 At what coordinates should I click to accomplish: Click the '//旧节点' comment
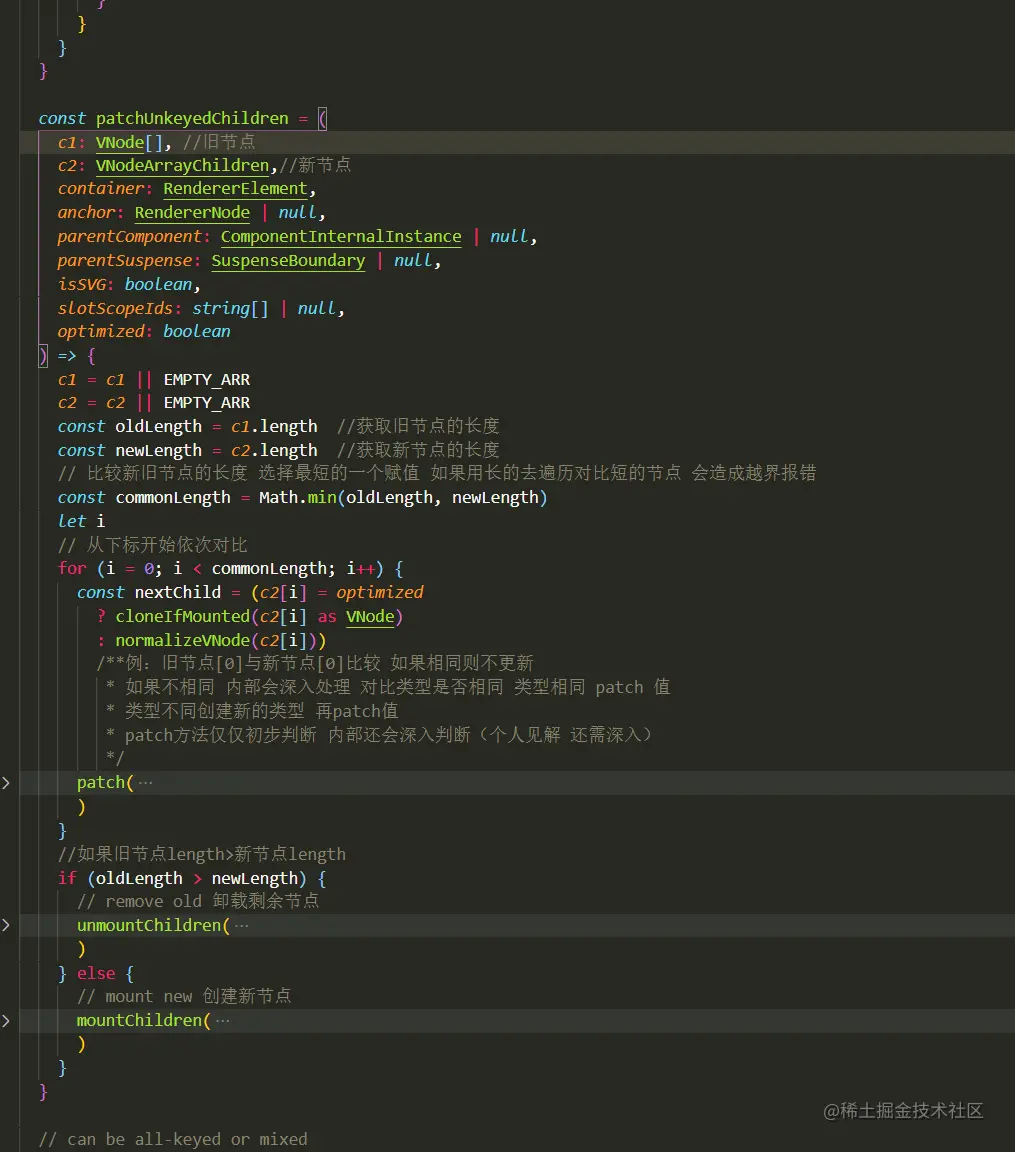pos(220,142)
